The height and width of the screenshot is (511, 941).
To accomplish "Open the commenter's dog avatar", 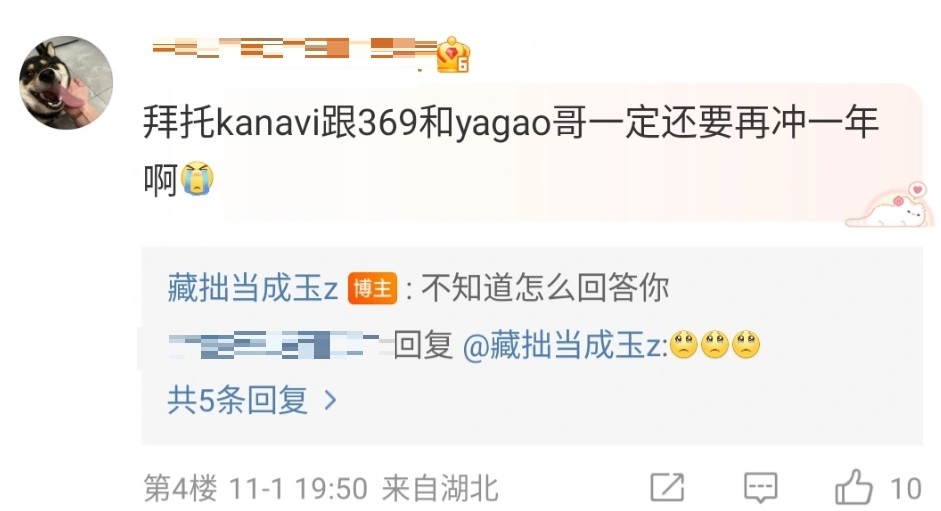I will (66, 82).
